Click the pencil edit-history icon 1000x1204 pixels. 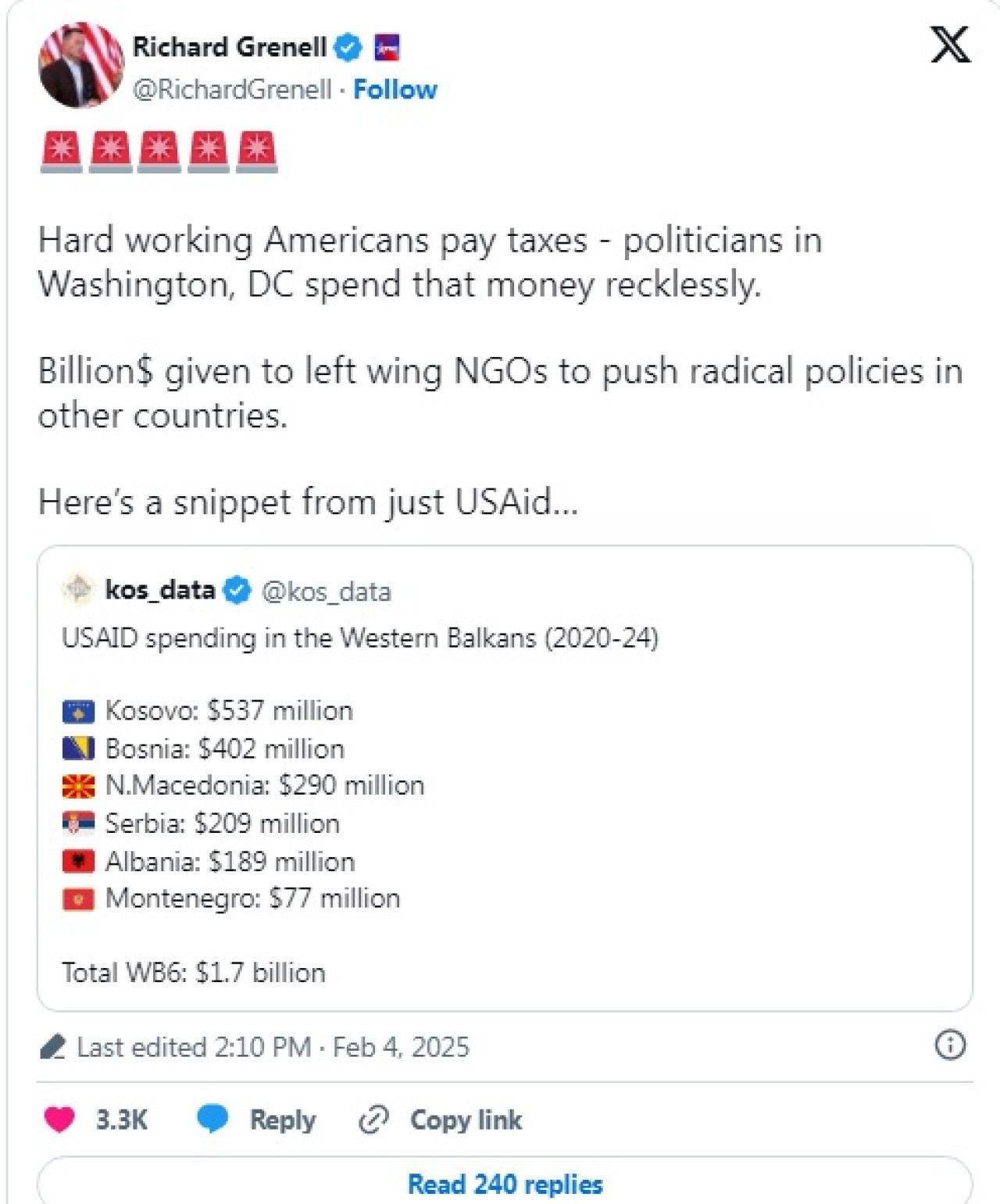[x=53, y=1047]
